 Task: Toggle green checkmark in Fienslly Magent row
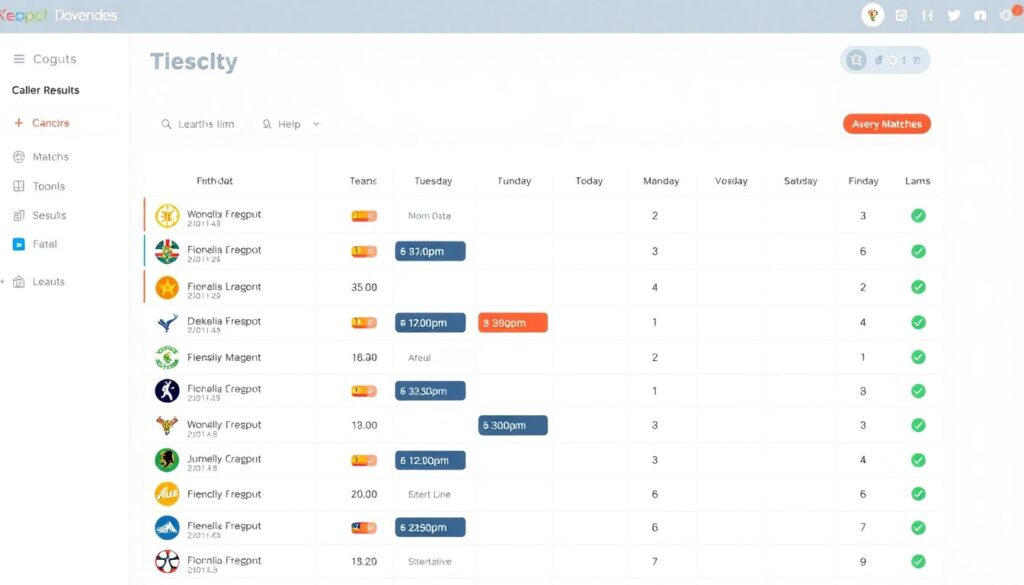(x=918, y=357)
